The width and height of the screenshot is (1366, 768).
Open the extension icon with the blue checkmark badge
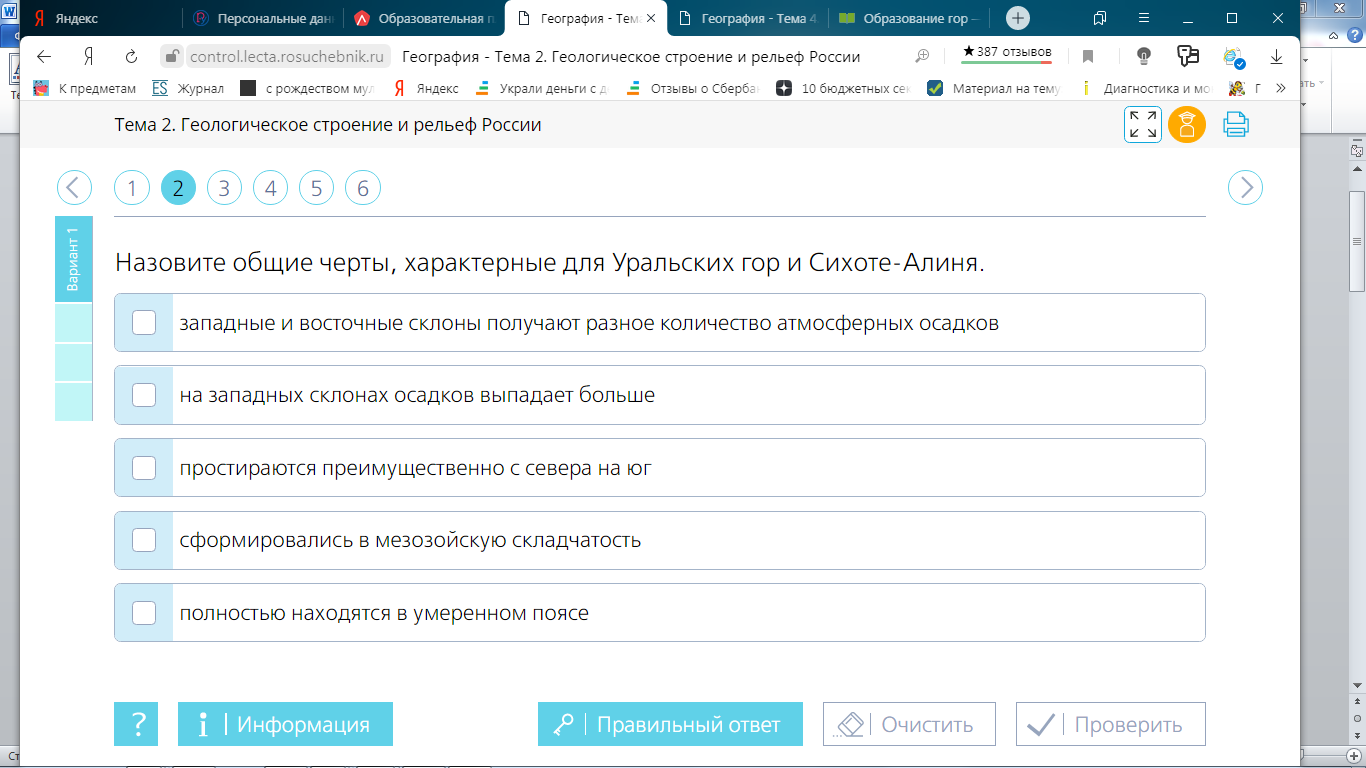[x=1233, y=57]
